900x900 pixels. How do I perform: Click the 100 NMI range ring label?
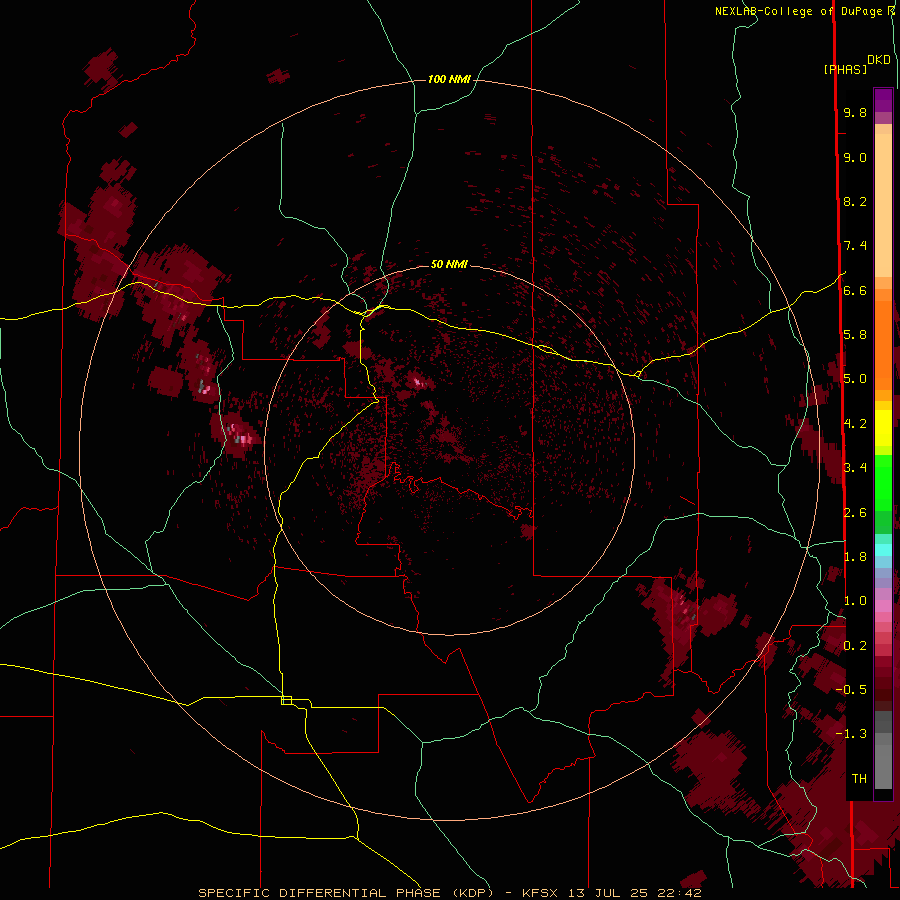pos(449,79)
